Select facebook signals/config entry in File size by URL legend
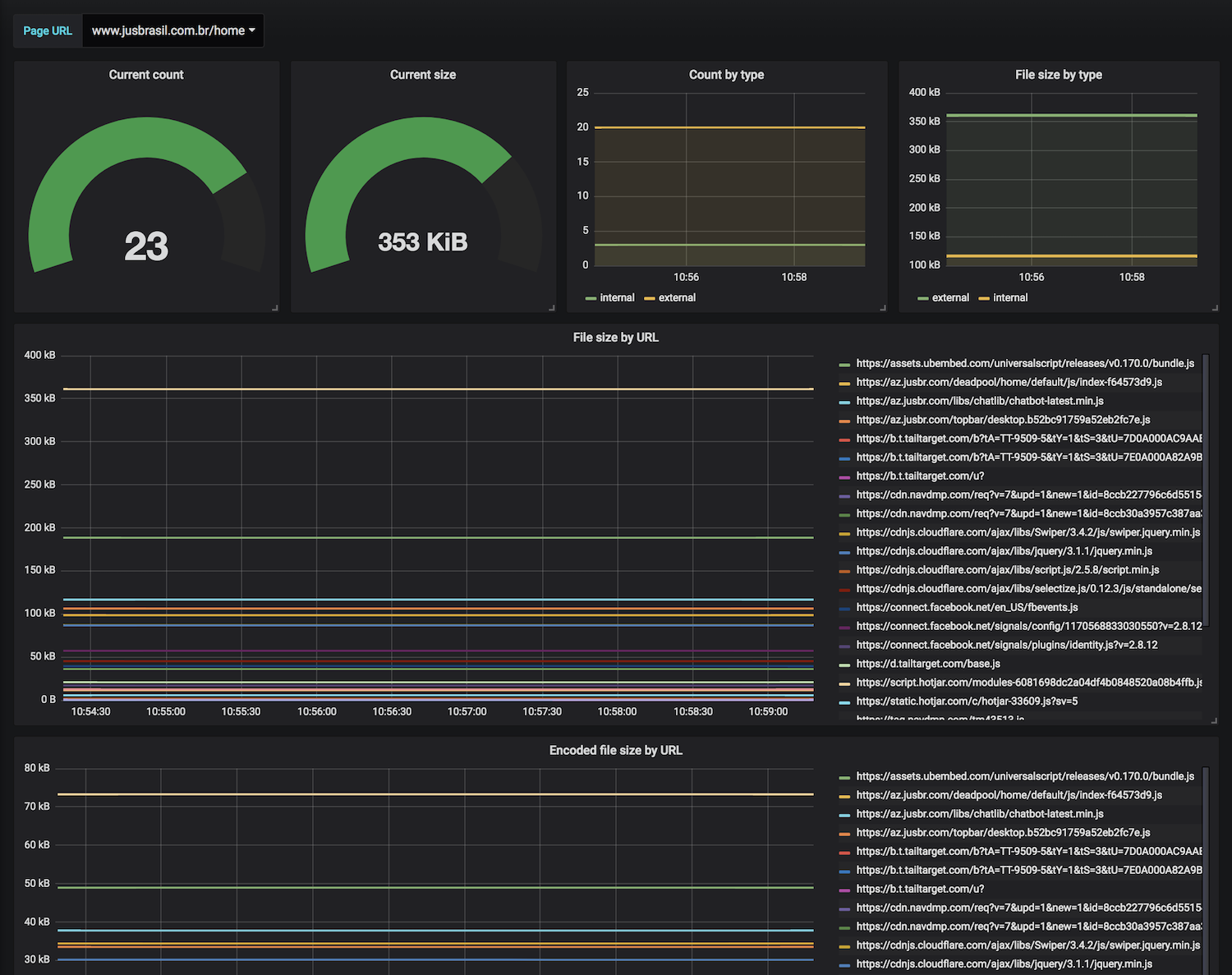This screenshot has height=975, width=1232. point(1029,627)
